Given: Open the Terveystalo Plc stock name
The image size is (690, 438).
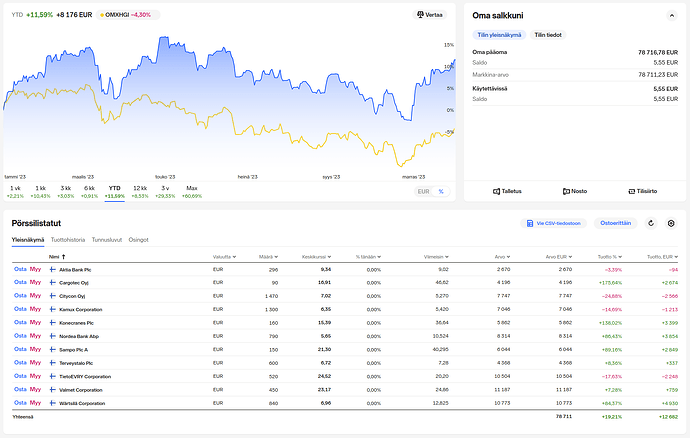Looking at the screenshot, I should click(76, 363).
